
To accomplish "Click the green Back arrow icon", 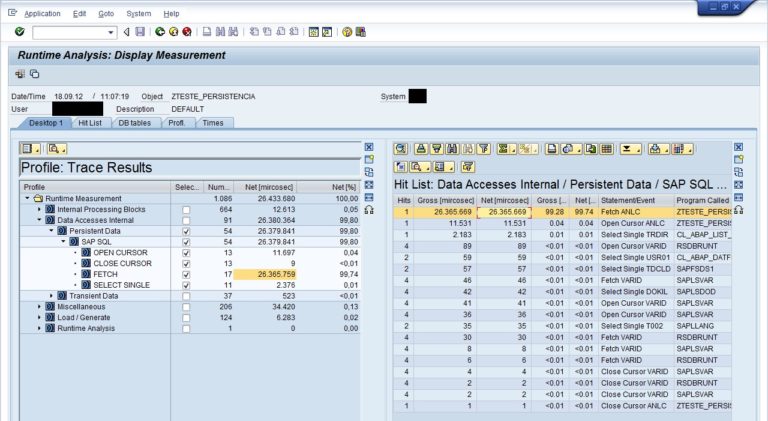I will pos(160,32).
